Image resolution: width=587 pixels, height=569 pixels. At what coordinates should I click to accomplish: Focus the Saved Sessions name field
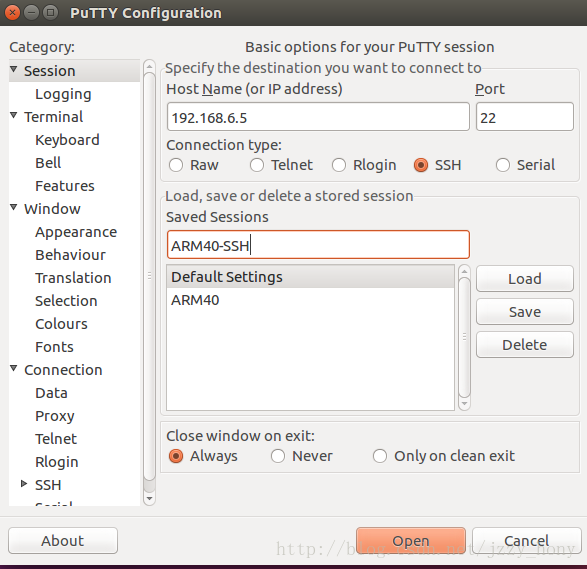[318, 245]
